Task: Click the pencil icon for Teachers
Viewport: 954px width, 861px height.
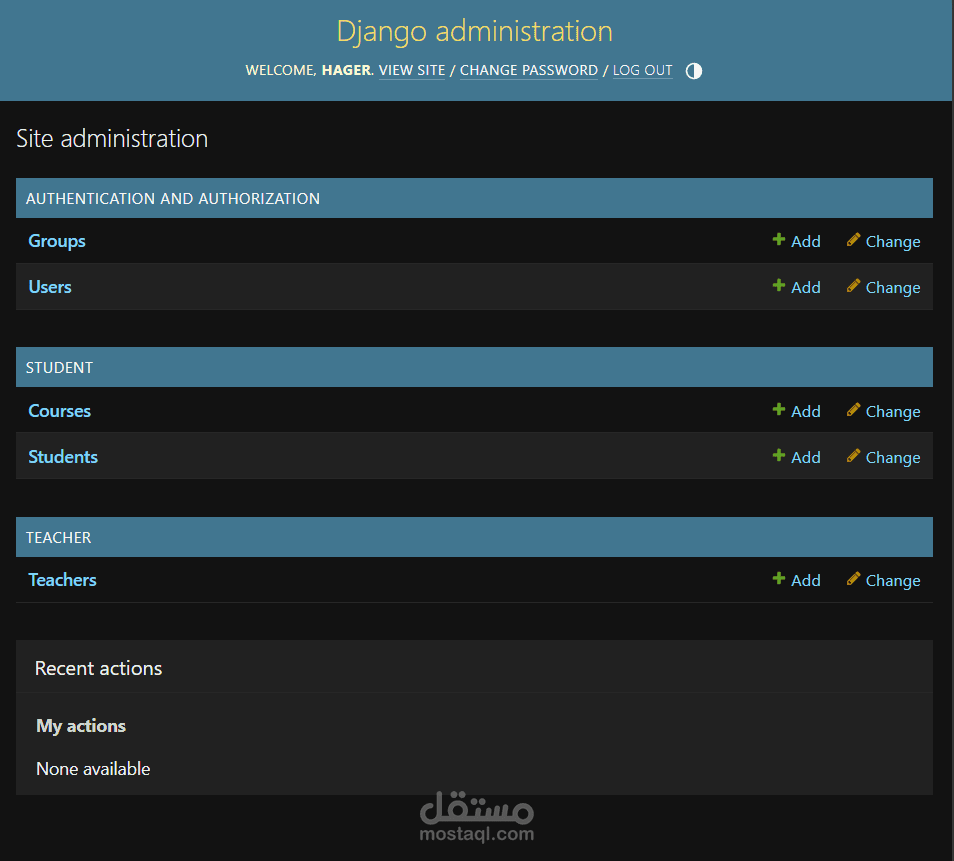Action: point(853,579)
